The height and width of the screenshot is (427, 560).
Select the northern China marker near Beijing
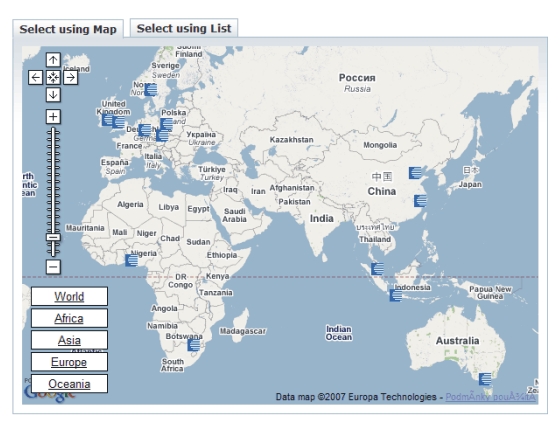415,173
